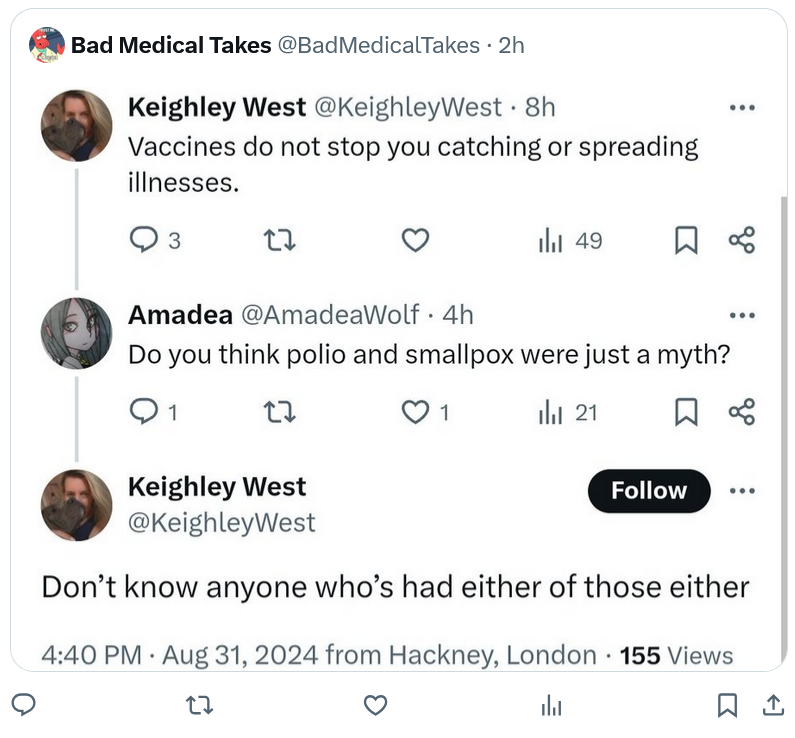Repost the Bad Medical Takes post
The width and height of the screenshot is (795, 738).
[x=200, y=706]
